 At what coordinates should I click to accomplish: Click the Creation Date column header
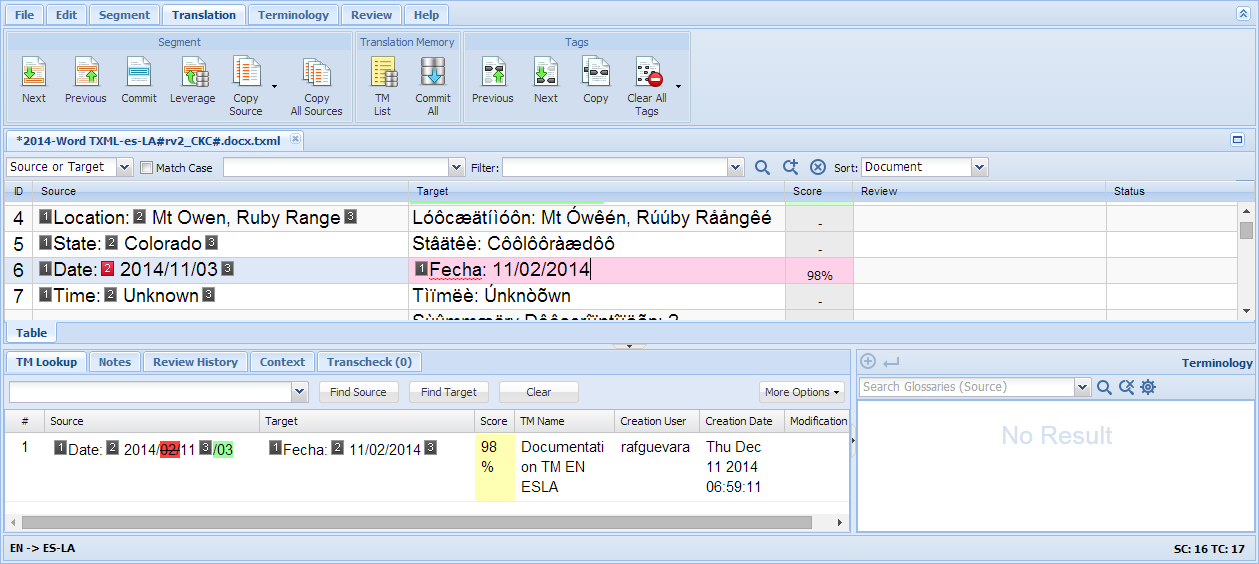(x=741, y=421)
